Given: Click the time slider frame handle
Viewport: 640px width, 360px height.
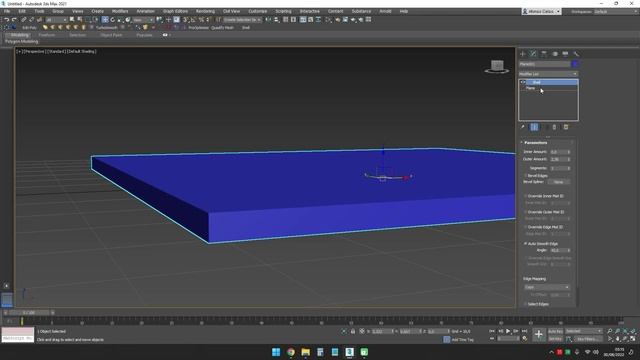Looking at the screenshot, I should point(29,313).
